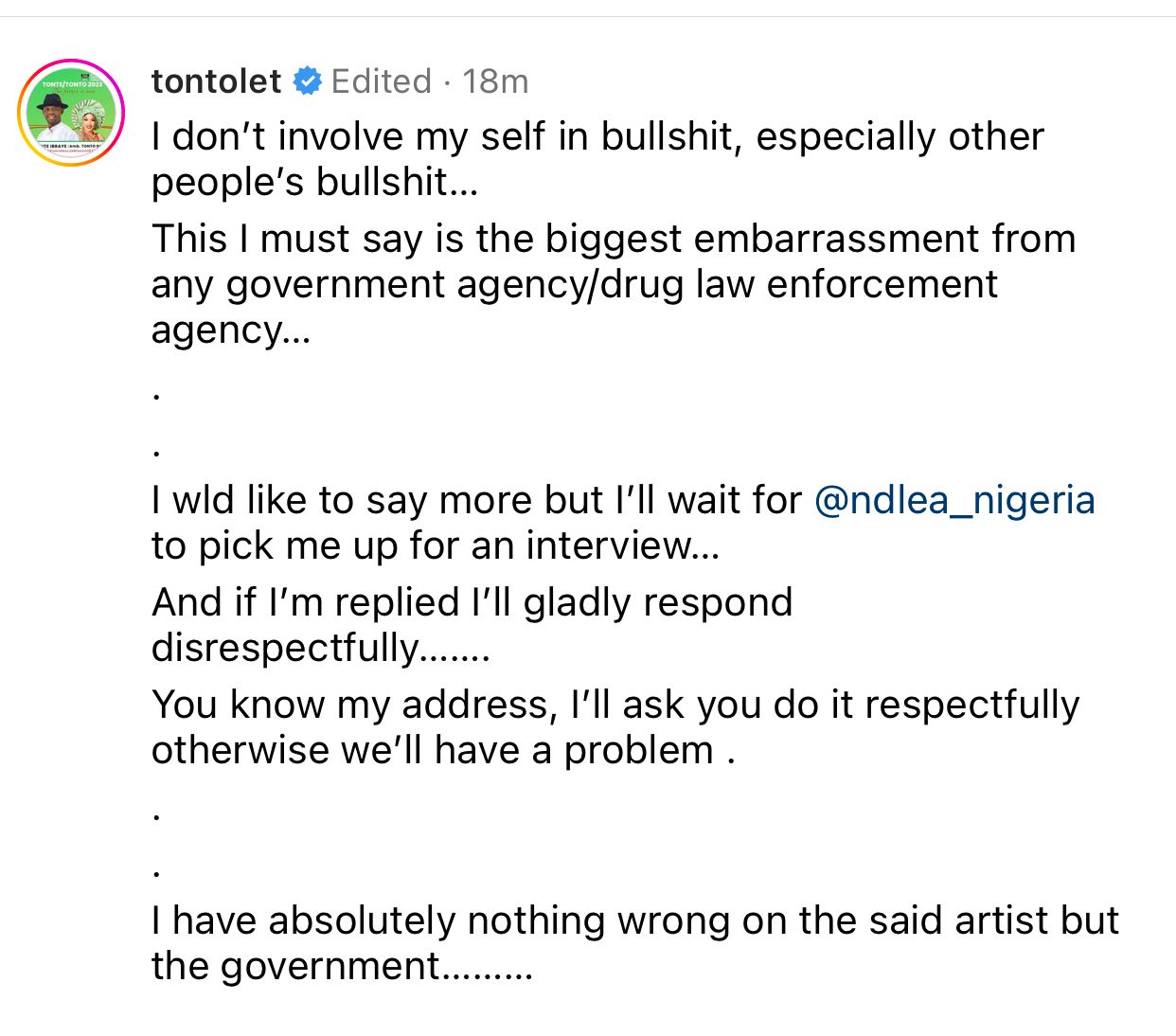
Task: Open the @ndlea_nigeria mention
Action: [954, 500]
